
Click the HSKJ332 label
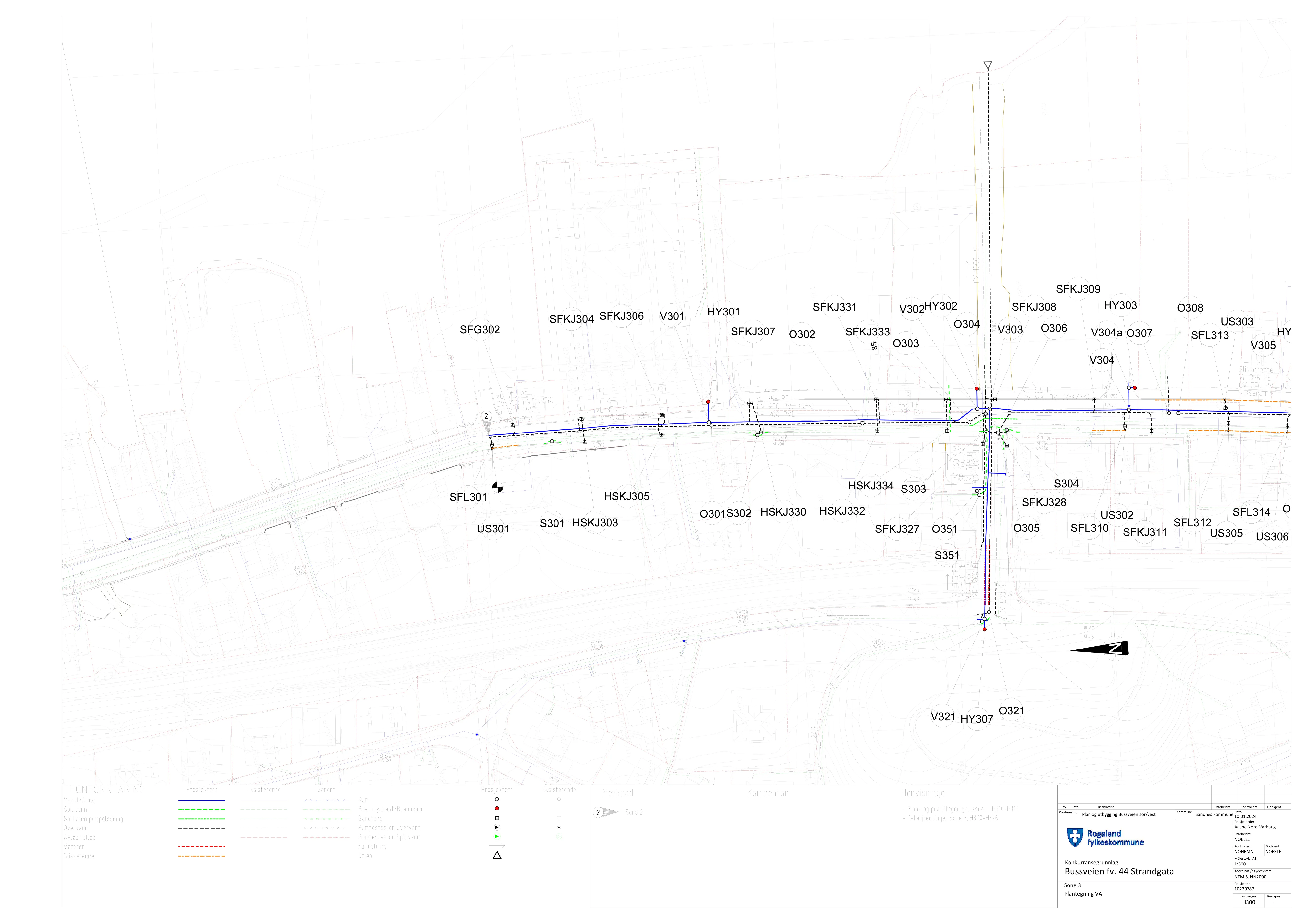click(x=842, y=511)
